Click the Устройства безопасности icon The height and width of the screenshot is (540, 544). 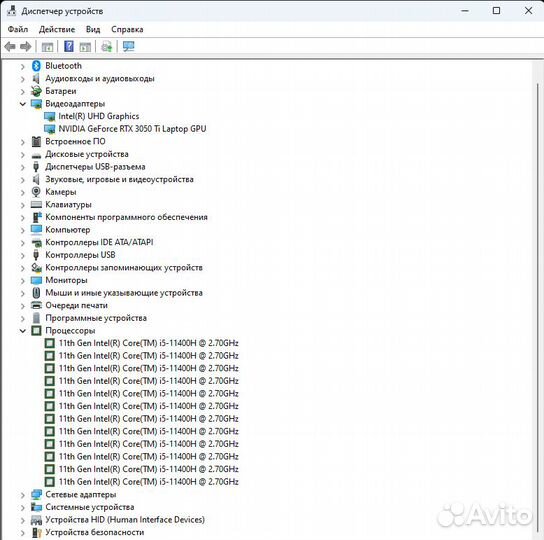click(36, 532)
